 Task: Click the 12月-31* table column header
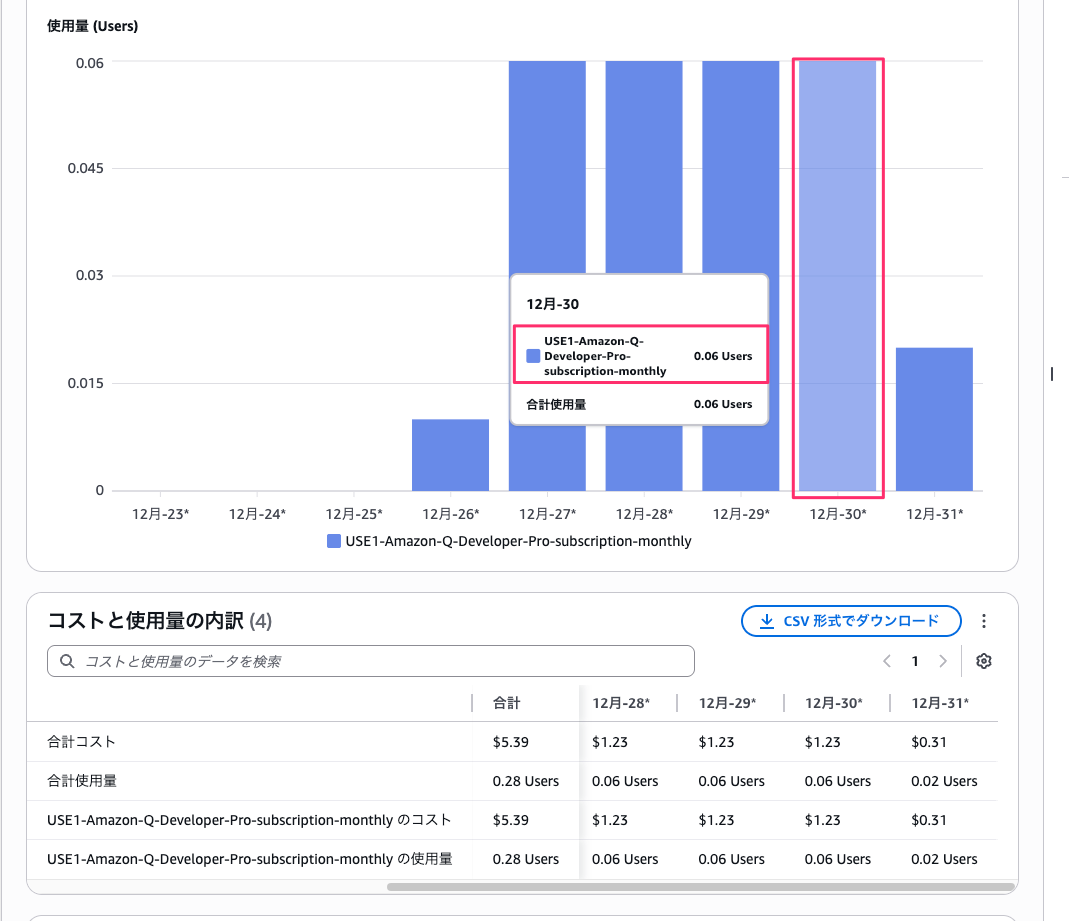click(x=939, y=703)
